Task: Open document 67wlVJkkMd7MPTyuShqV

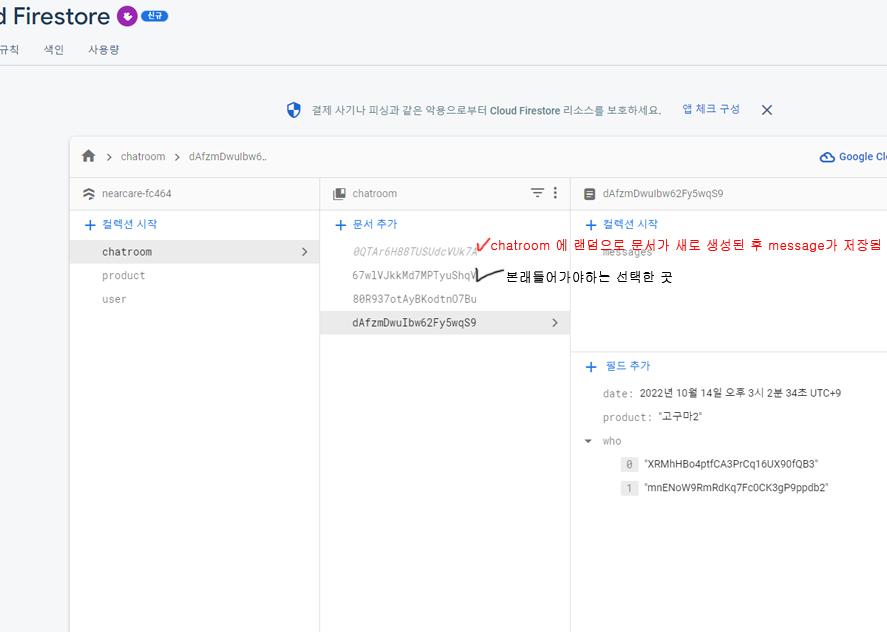Action: coord(414,276)
